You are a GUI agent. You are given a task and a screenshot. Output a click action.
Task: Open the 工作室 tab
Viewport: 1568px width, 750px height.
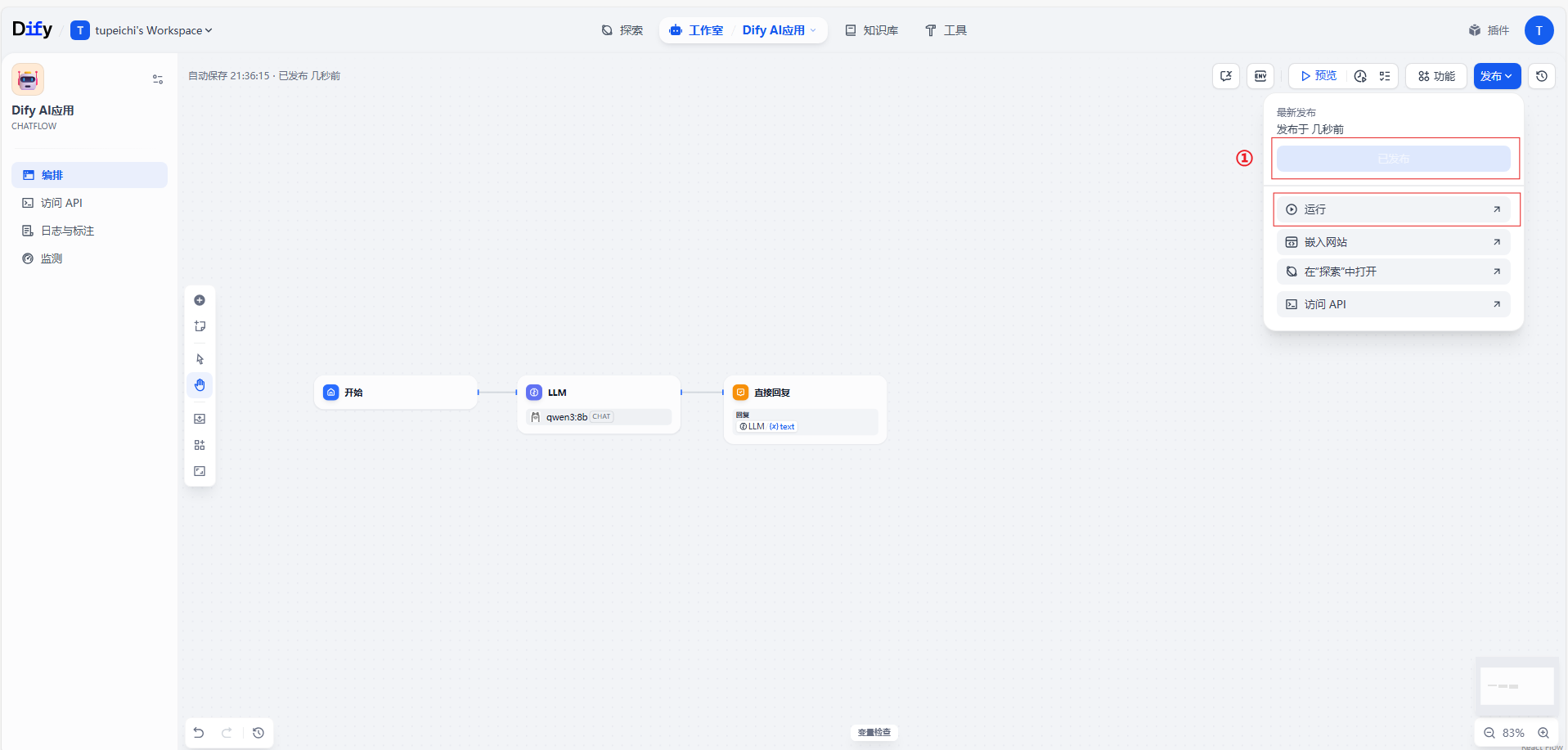coord(696,30)
